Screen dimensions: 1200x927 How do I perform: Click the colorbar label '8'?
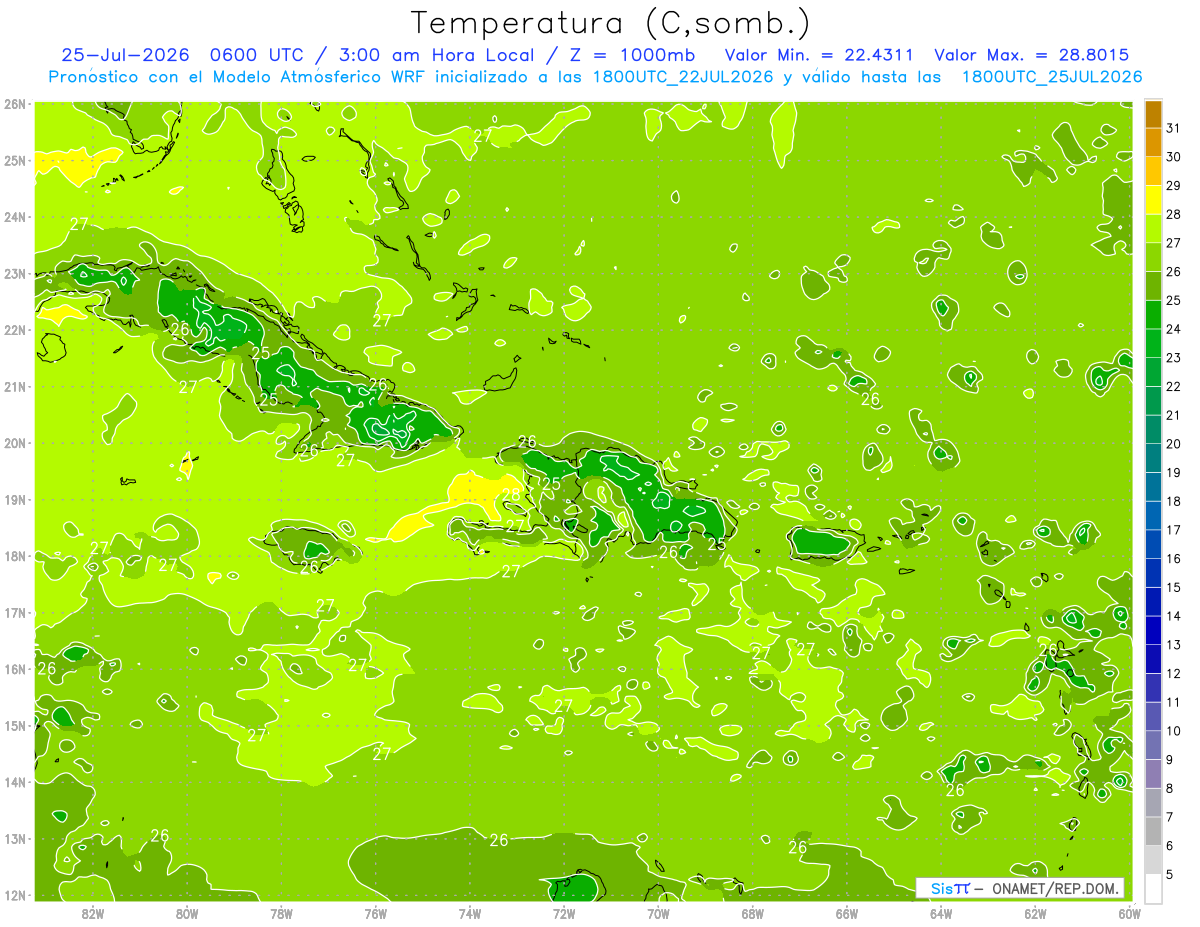coord(1170,789)
